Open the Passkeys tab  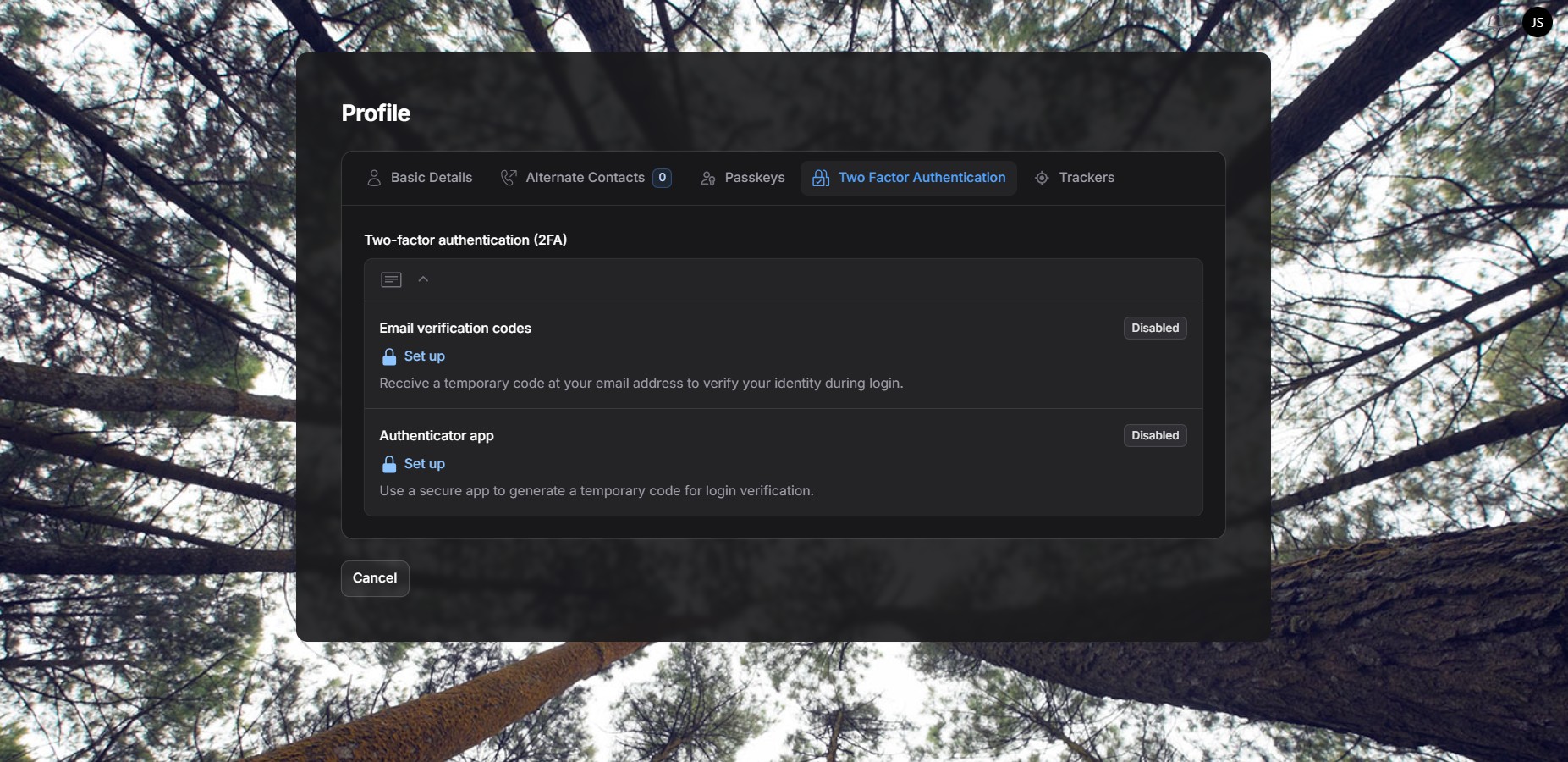(754, 178)
